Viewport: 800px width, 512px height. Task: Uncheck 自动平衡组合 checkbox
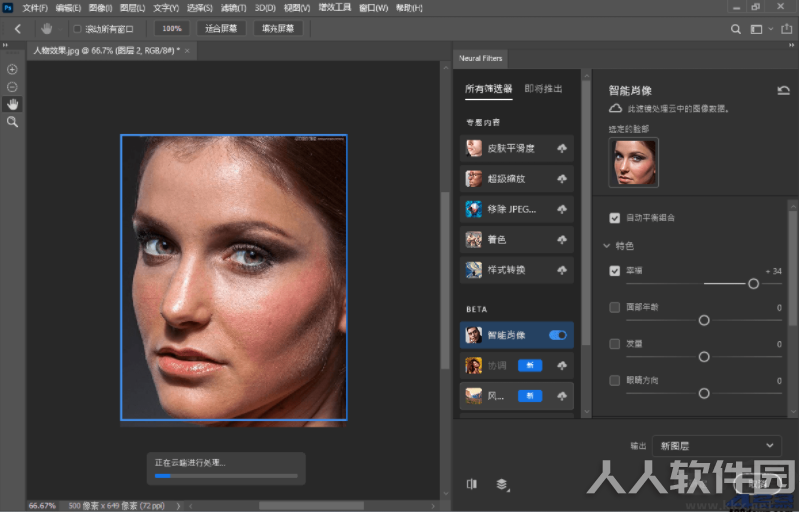(615, 218)
